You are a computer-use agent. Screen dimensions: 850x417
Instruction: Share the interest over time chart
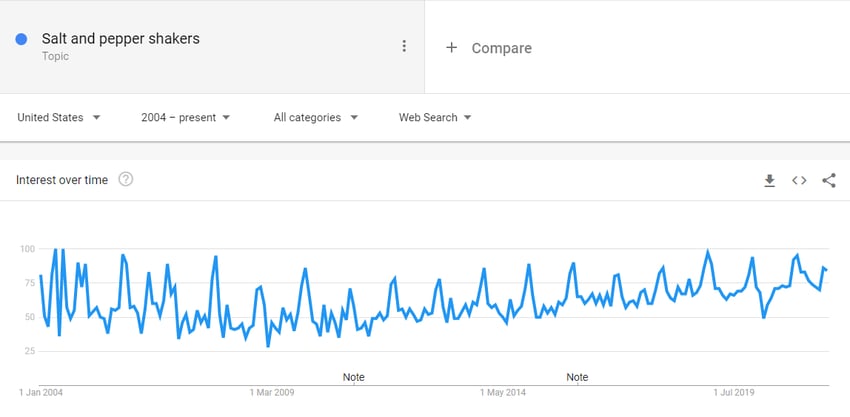tap(829, 181)
